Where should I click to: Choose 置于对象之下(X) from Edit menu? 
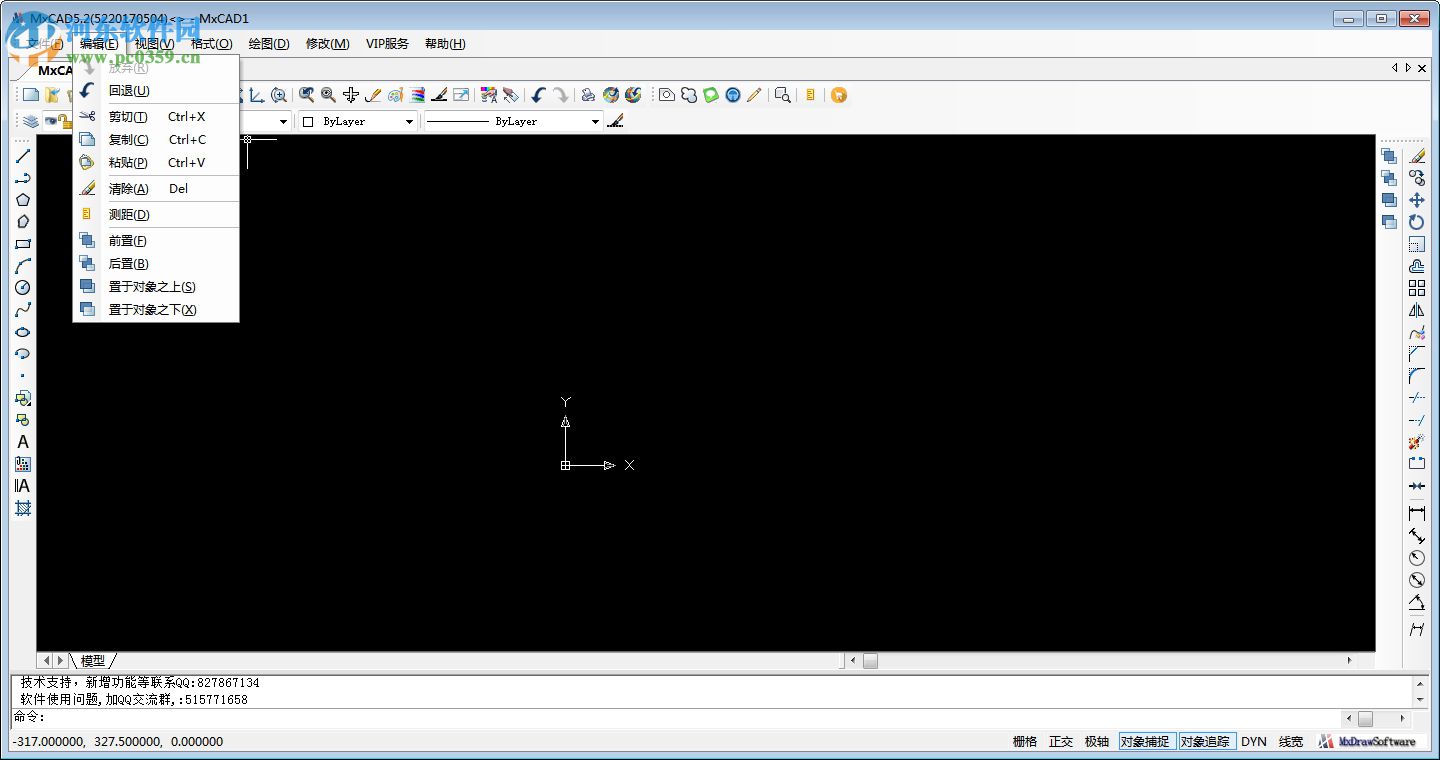point(156,310)
